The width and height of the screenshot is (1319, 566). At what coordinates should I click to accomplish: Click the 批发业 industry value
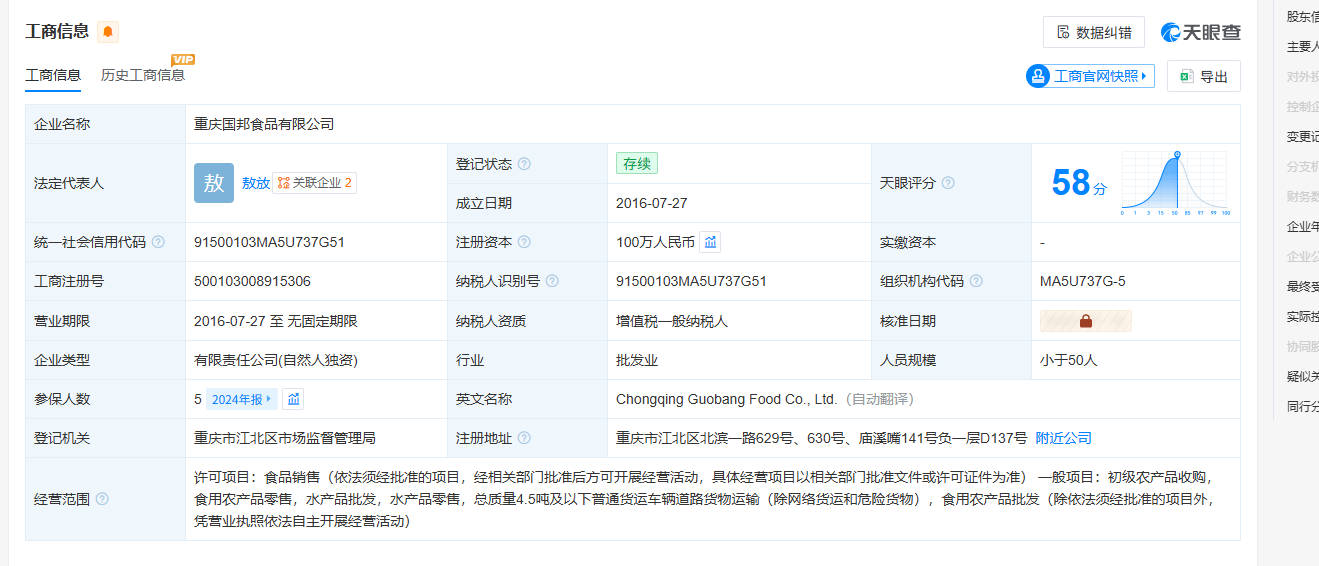pos(637,360)
